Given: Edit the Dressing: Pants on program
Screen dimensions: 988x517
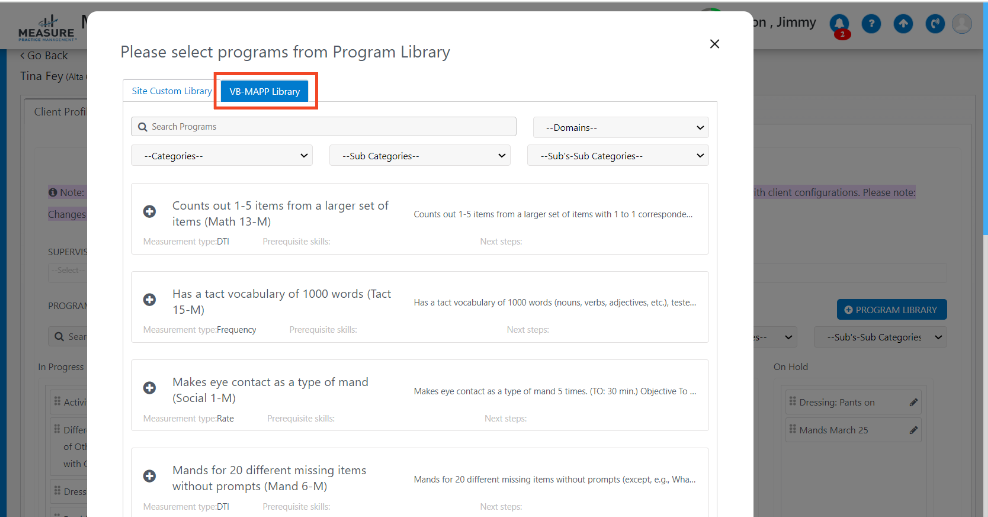Looking at the screenshot, I should [914, 402].
